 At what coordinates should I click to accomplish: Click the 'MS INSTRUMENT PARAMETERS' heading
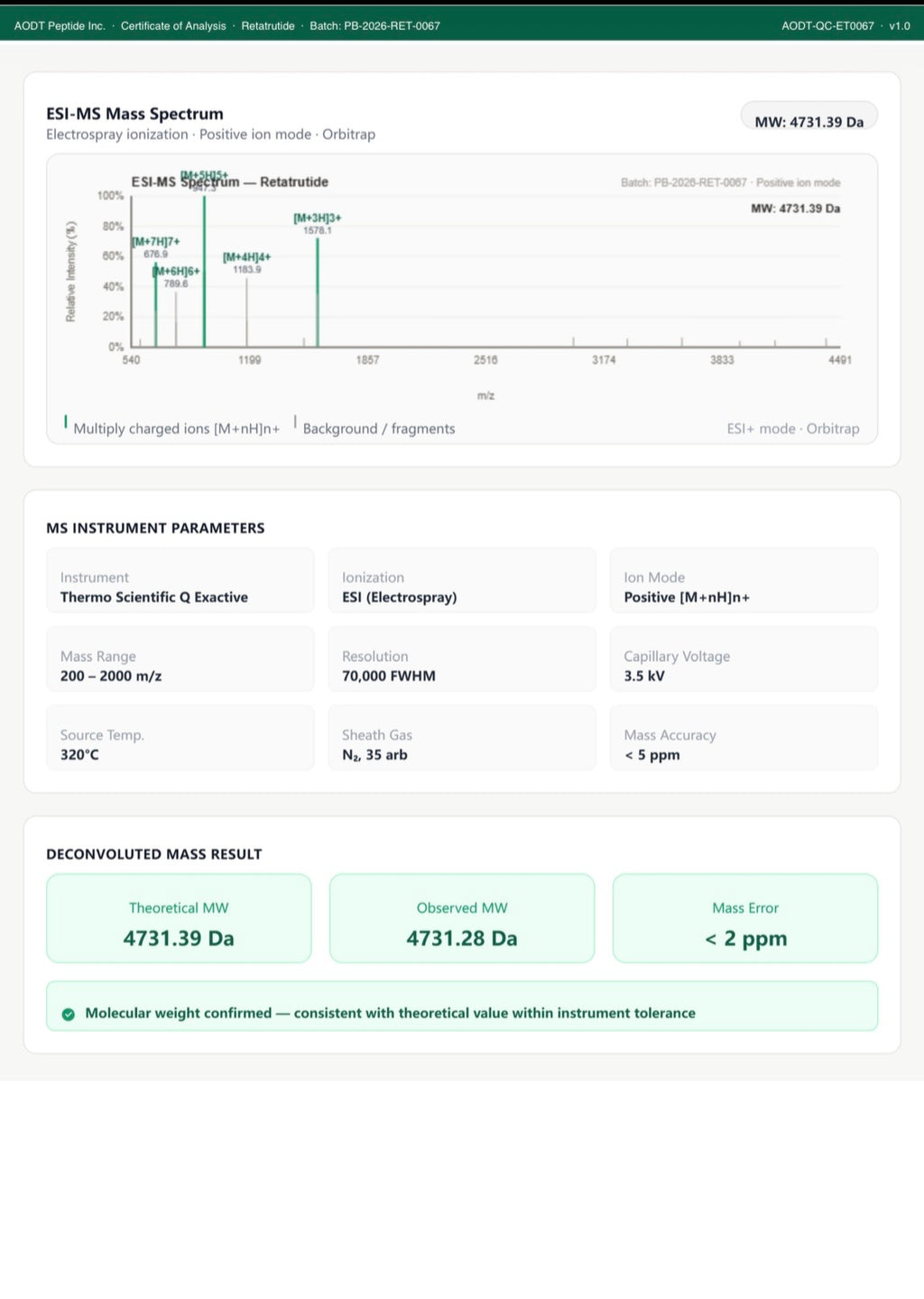pyautogui.click(x=155, y=528)
